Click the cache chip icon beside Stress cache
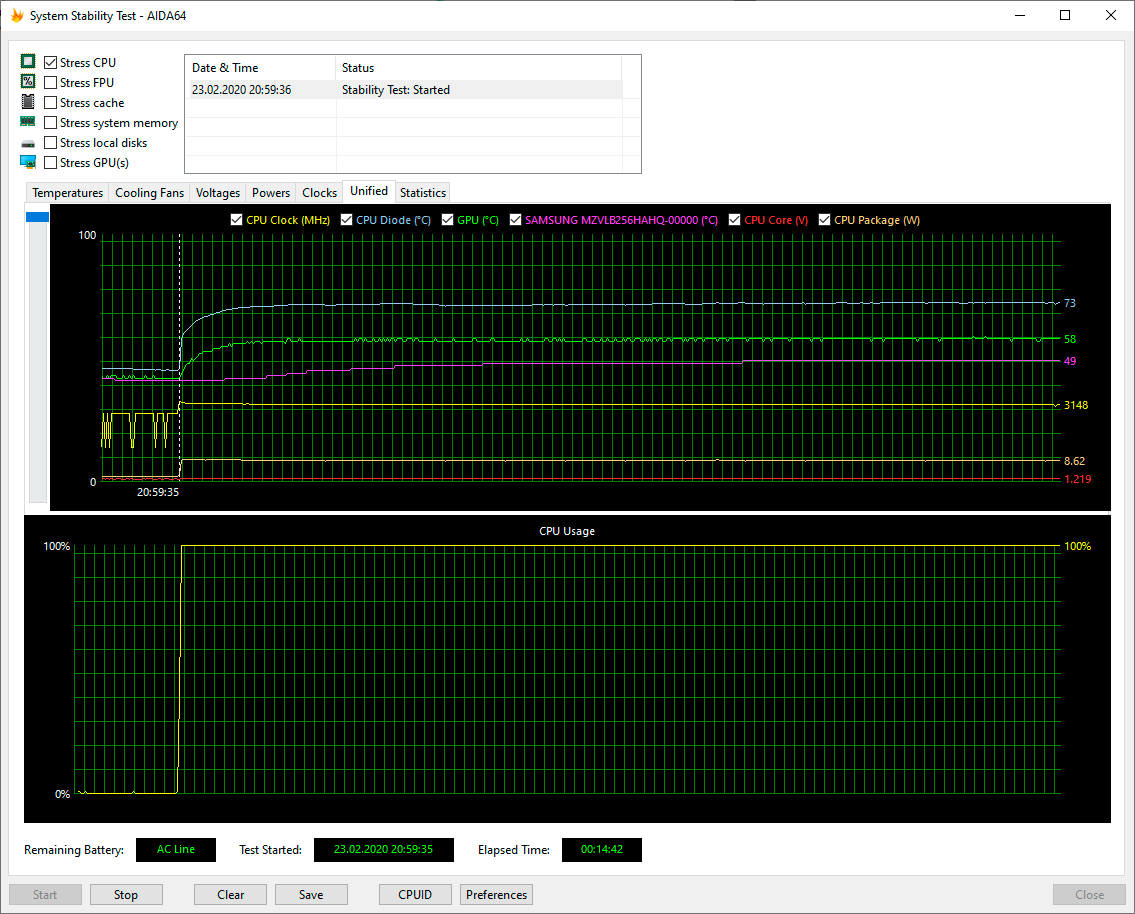1135x914 pixels. click(28, 102)
